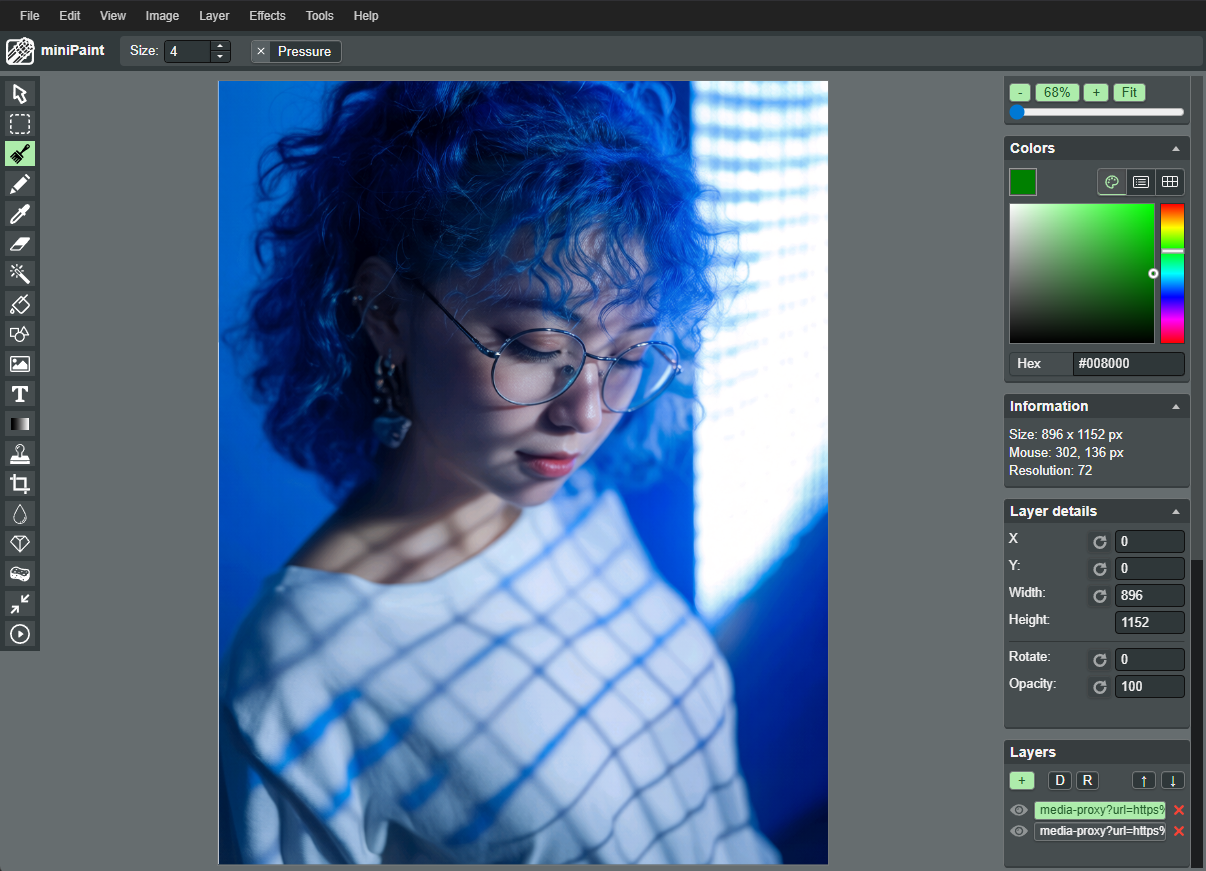Image resolution: width=1206 pixels, height=871 pixels.
Task: Add a new layer with plus button
Action: pos(1021,781)
